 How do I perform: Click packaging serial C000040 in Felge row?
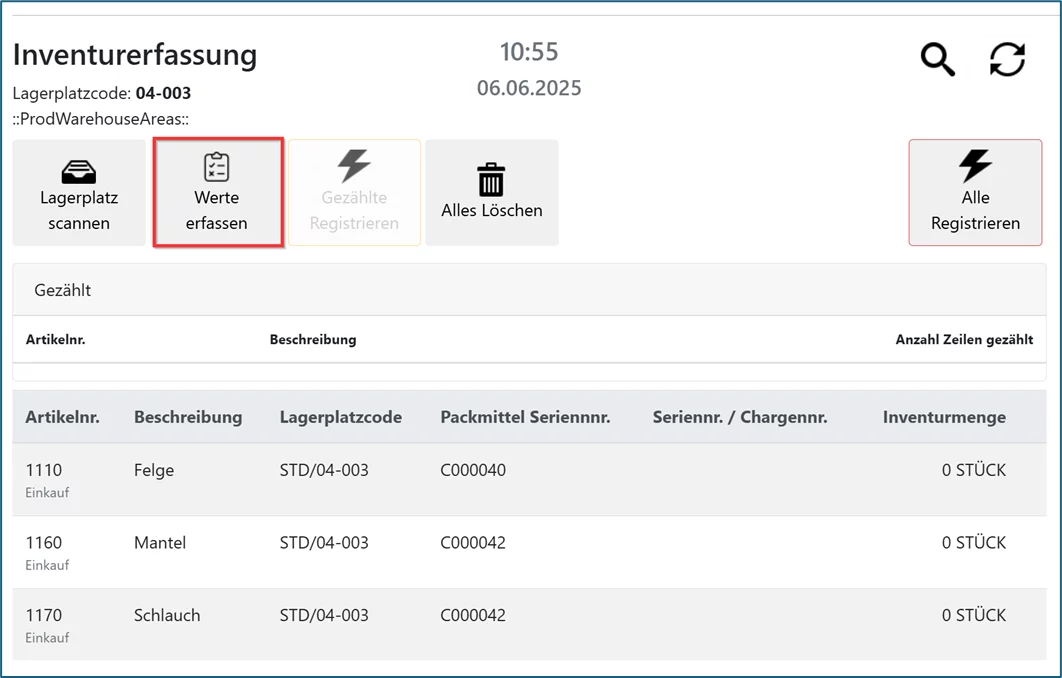pyautogui.click(x=473, y=470)
